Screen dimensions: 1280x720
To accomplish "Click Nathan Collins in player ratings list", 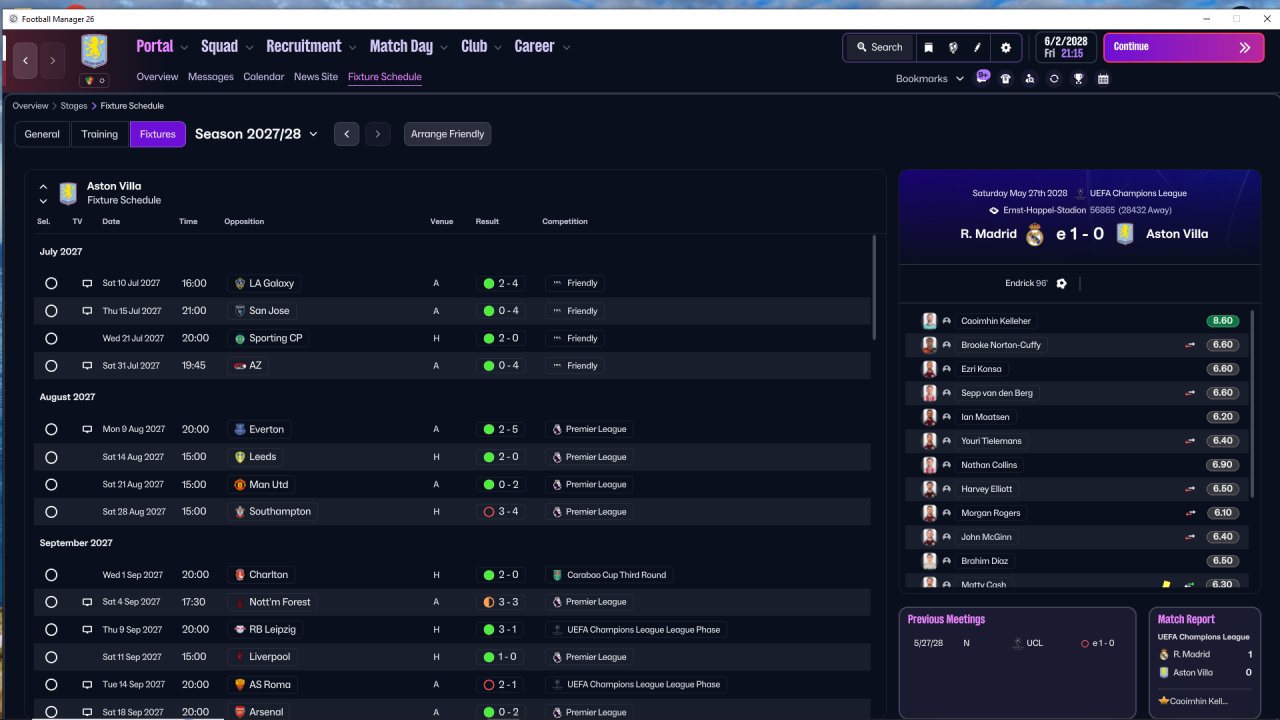I will 989,465.
